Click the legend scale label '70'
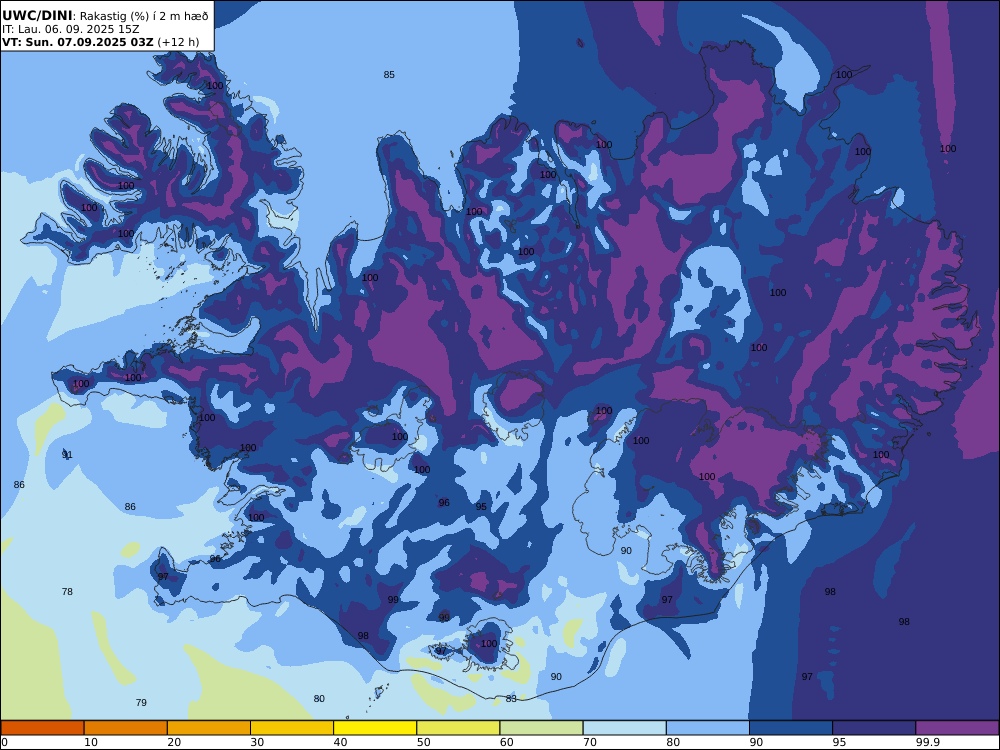The width and height of the screenshot is (1000, 750). point(591,742)
